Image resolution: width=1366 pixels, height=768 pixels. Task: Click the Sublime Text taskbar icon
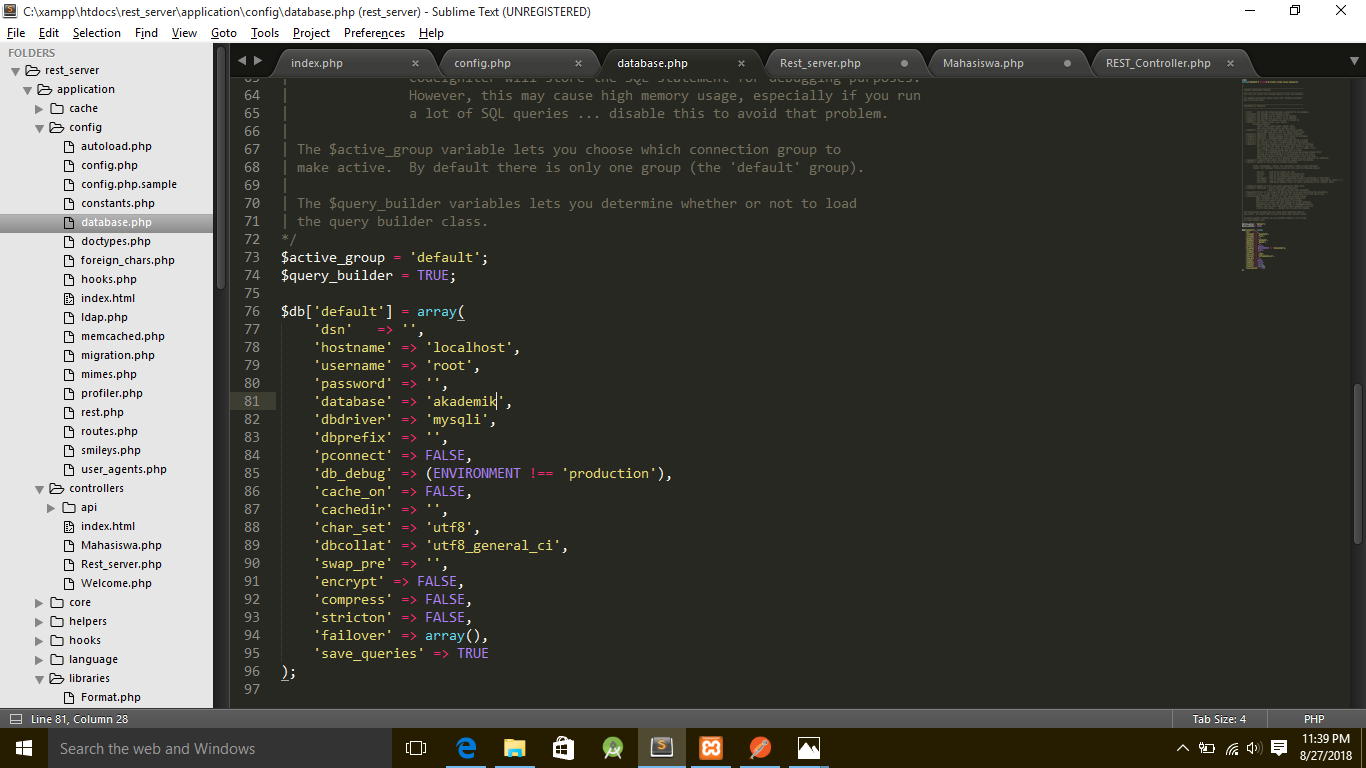[661, 747]
